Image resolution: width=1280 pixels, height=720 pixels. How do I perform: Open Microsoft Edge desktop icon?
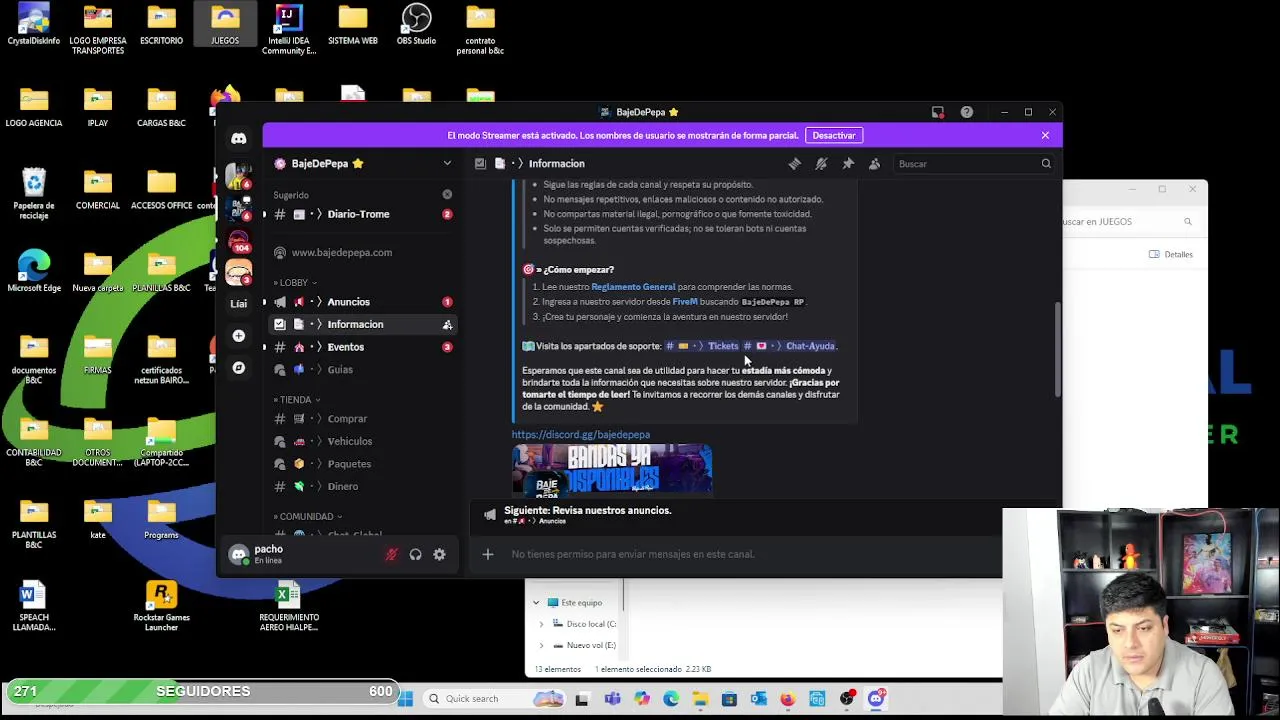click(x=34, y=272)
